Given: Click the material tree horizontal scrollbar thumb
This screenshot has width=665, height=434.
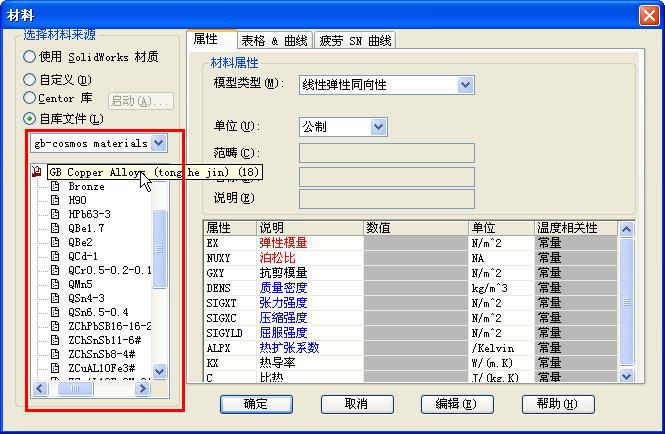Looking at the screenshot, I should pyautogui.click(x=75, y=388).
